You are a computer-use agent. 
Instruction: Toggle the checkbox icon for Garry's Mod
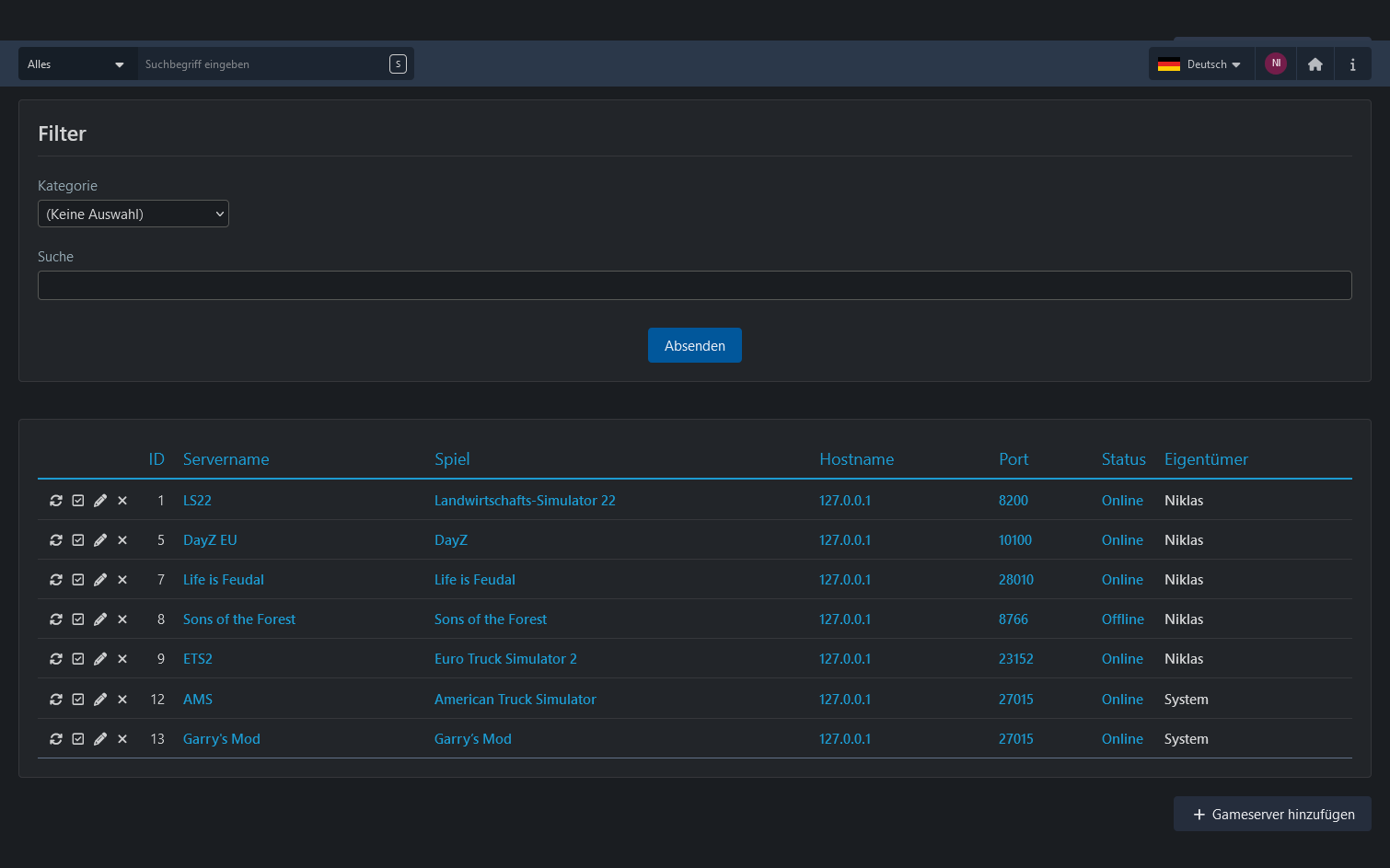pos(78,739)
